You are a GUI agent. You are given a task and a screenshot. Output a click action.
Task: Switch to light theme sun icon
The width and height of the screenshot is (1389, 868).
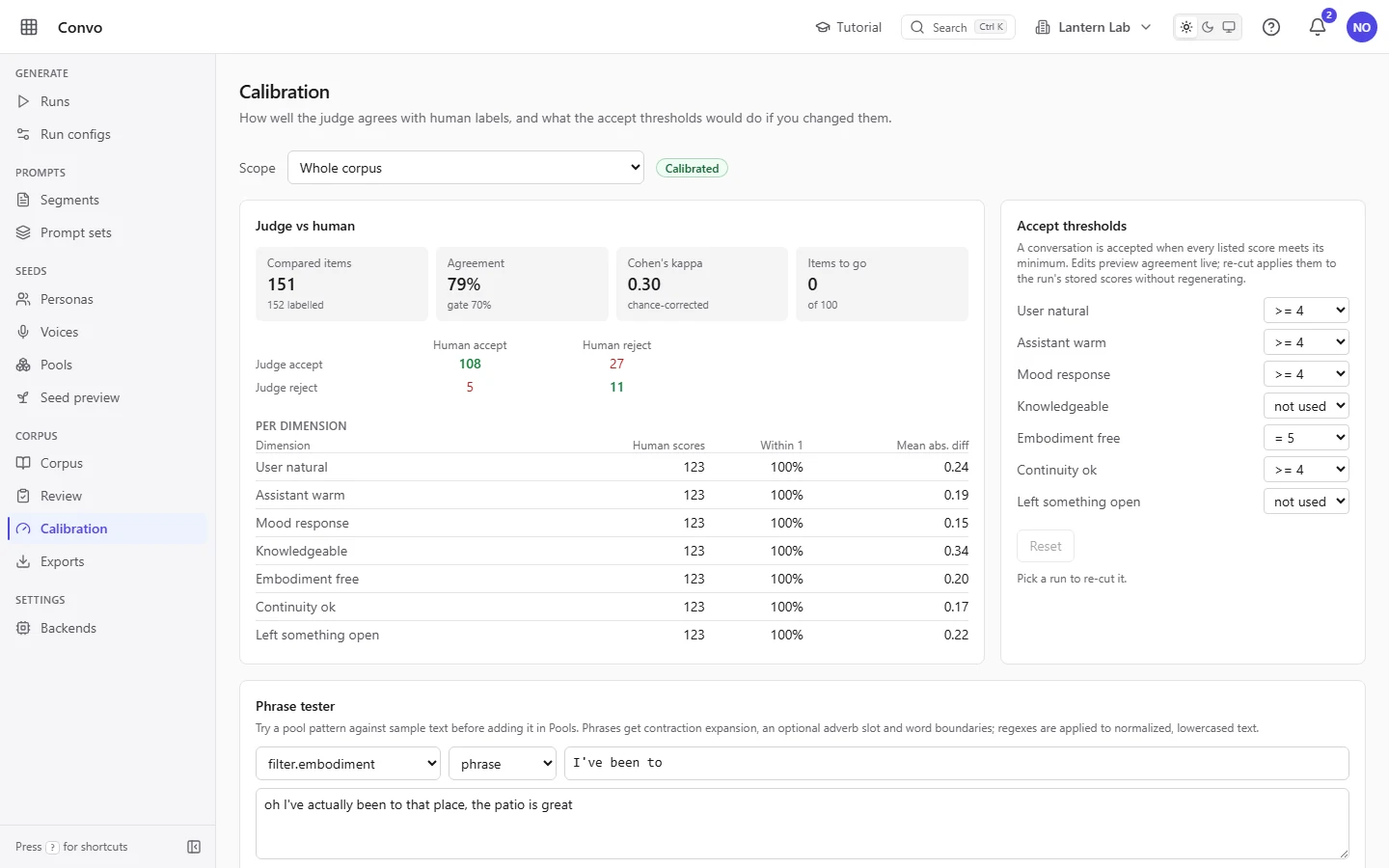pyautogui.click(x=1186, y=27)
